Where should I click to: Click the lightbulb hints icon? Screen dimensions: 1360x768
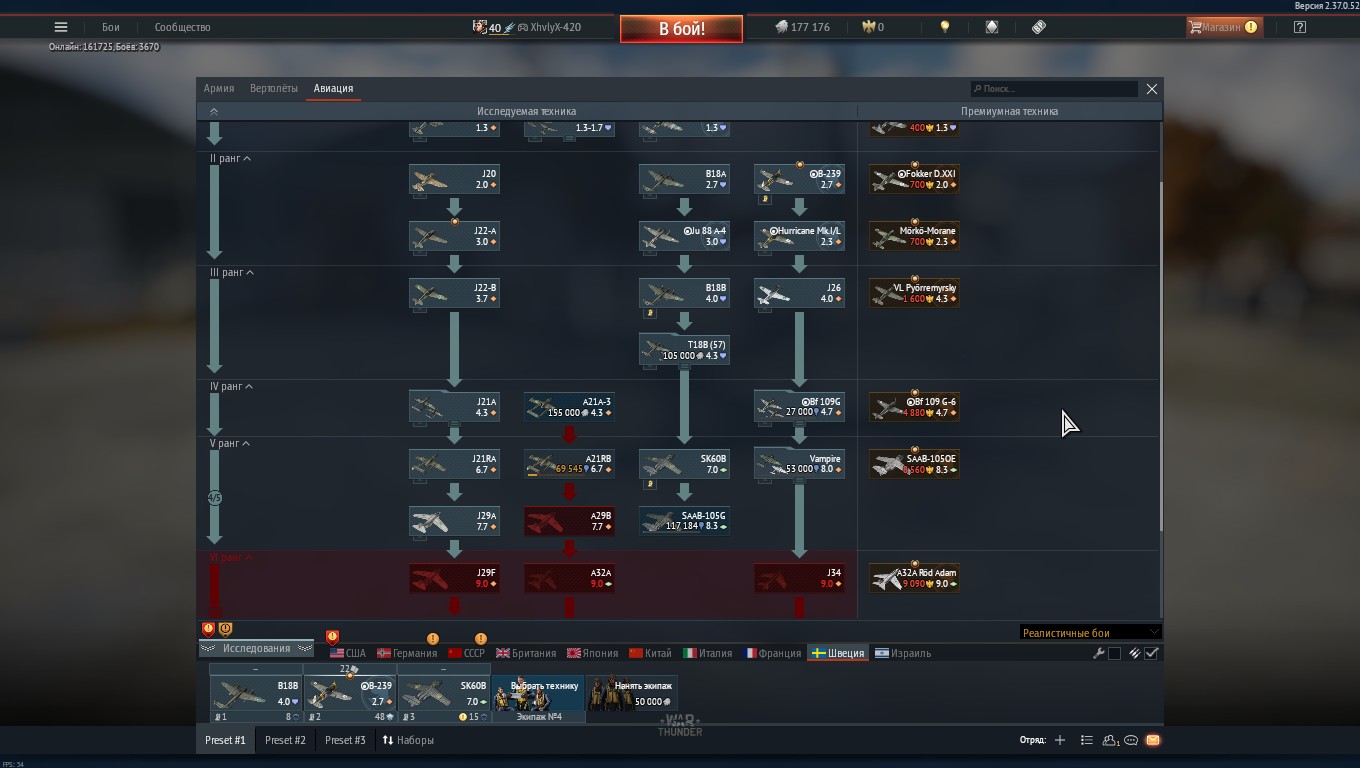tap(944, 27)
